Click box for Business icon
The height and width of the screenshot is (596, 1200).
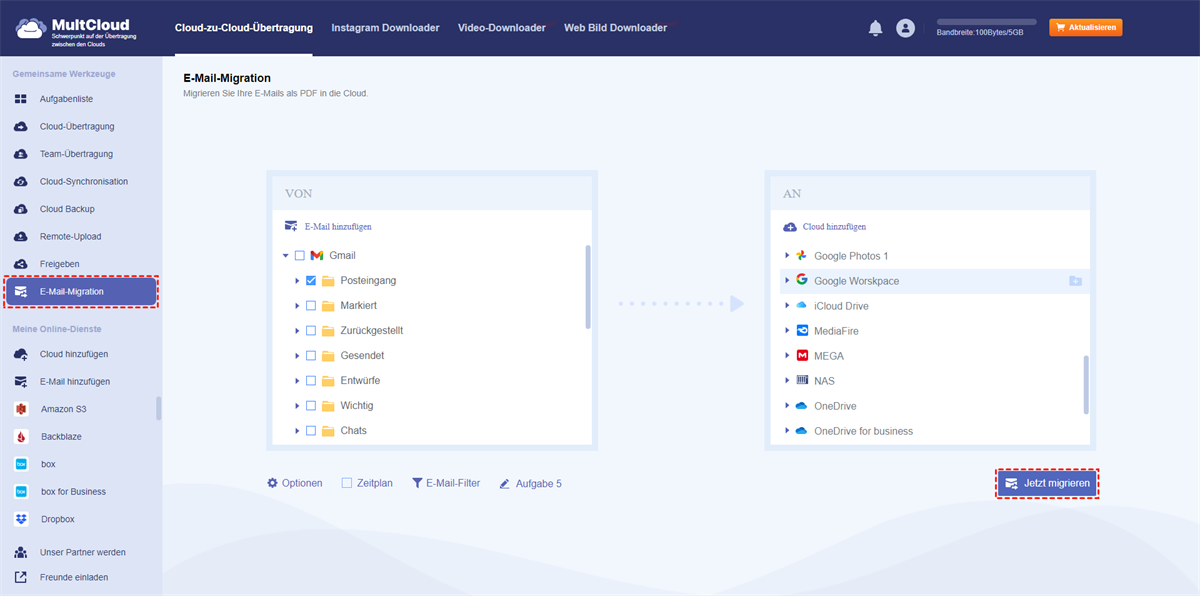(21, 492)
